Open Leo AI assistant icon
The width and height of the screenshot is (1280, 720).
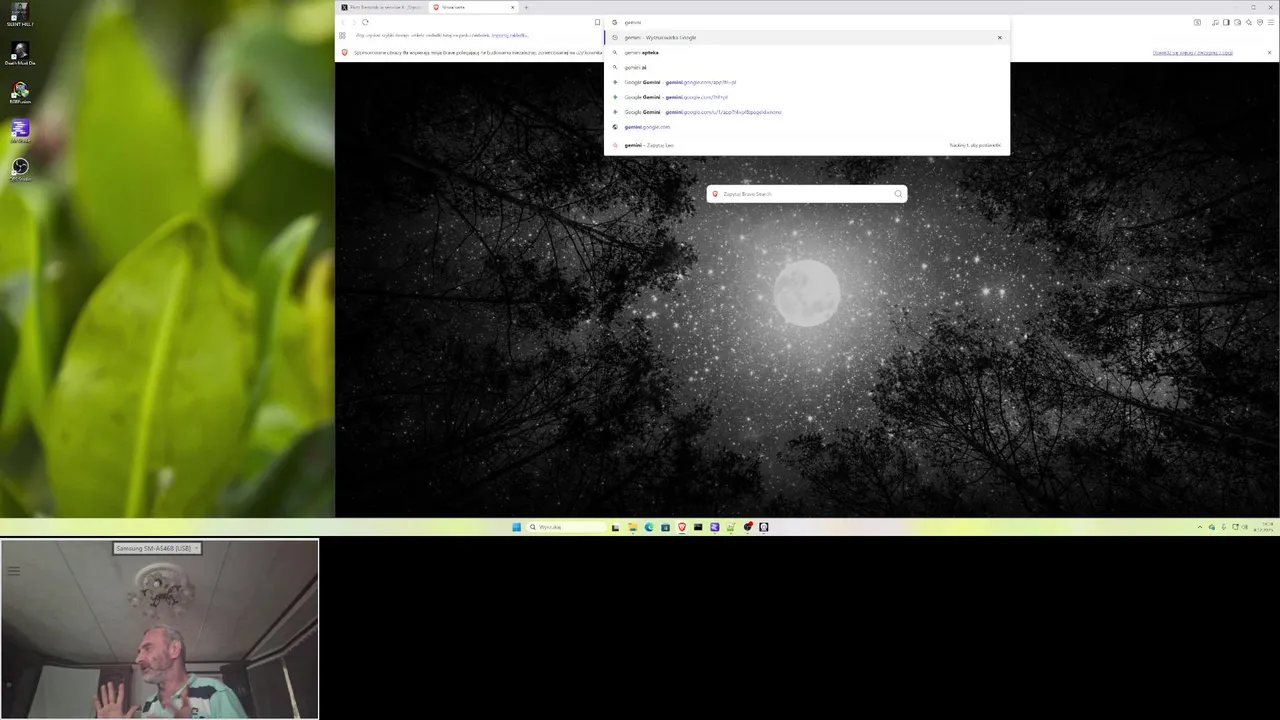click(1248, 22)
